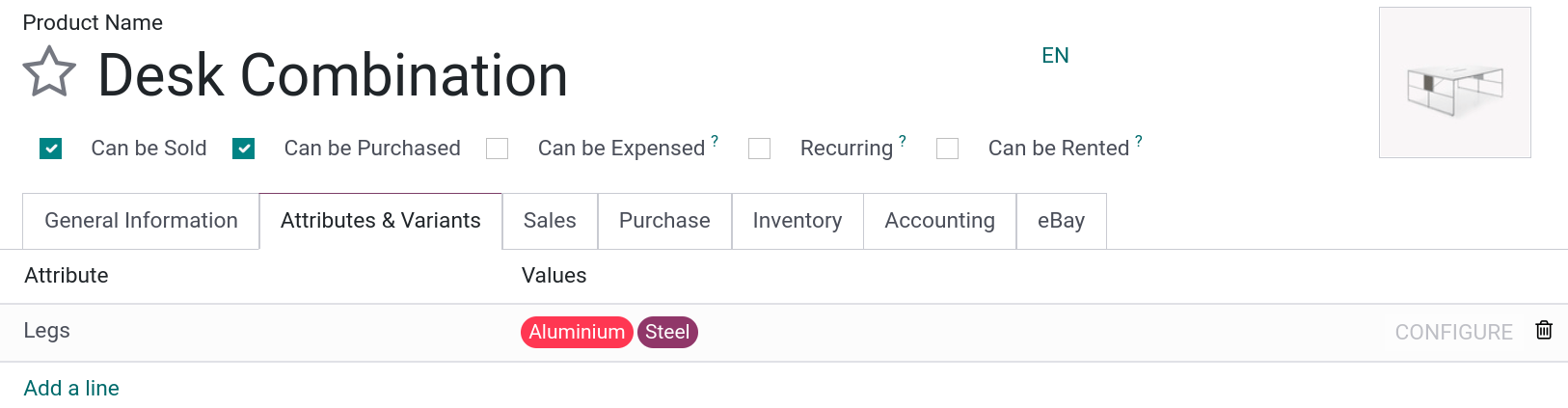The width and height of the screenshot is (1568, 408).
Task: Switch to the eBay tab
Action: [1061, 221]
